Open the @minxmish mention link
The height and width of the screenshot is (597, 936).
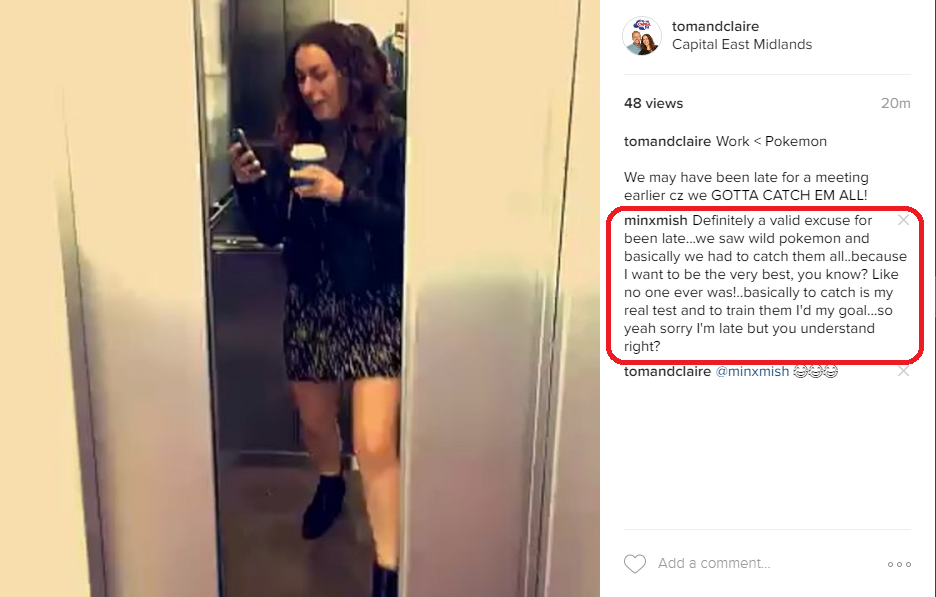pos(752,371)
